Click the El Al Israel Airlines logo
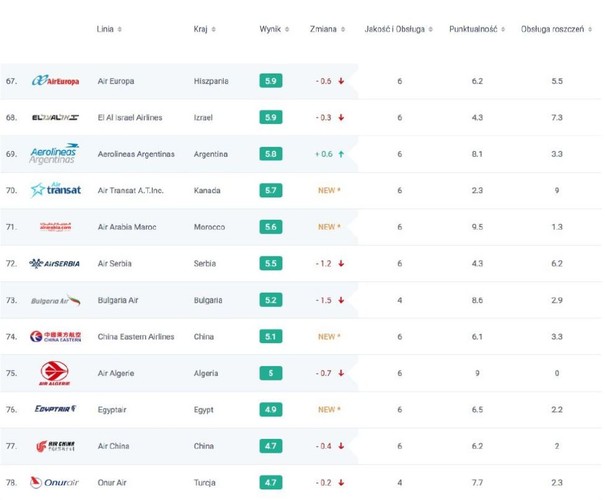Viewport: 605px width, 500px height. pyautogui.click(x=56, y=117)
